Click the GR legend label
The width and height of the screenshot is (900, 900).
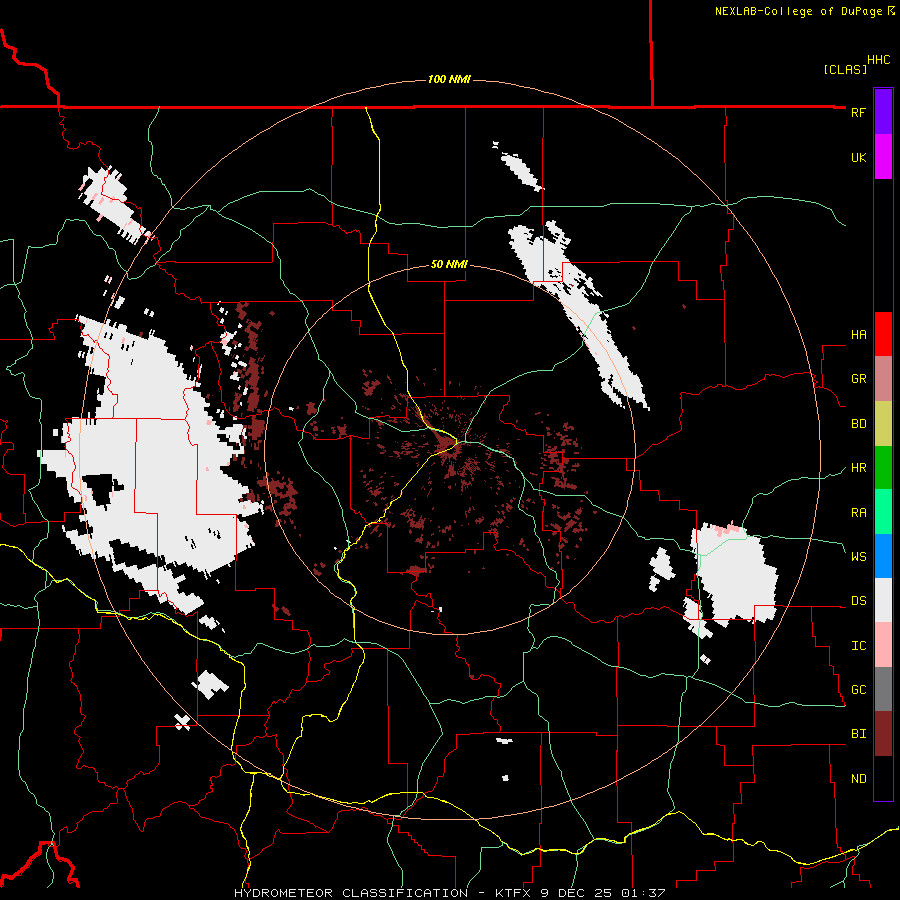coord(858,379)
